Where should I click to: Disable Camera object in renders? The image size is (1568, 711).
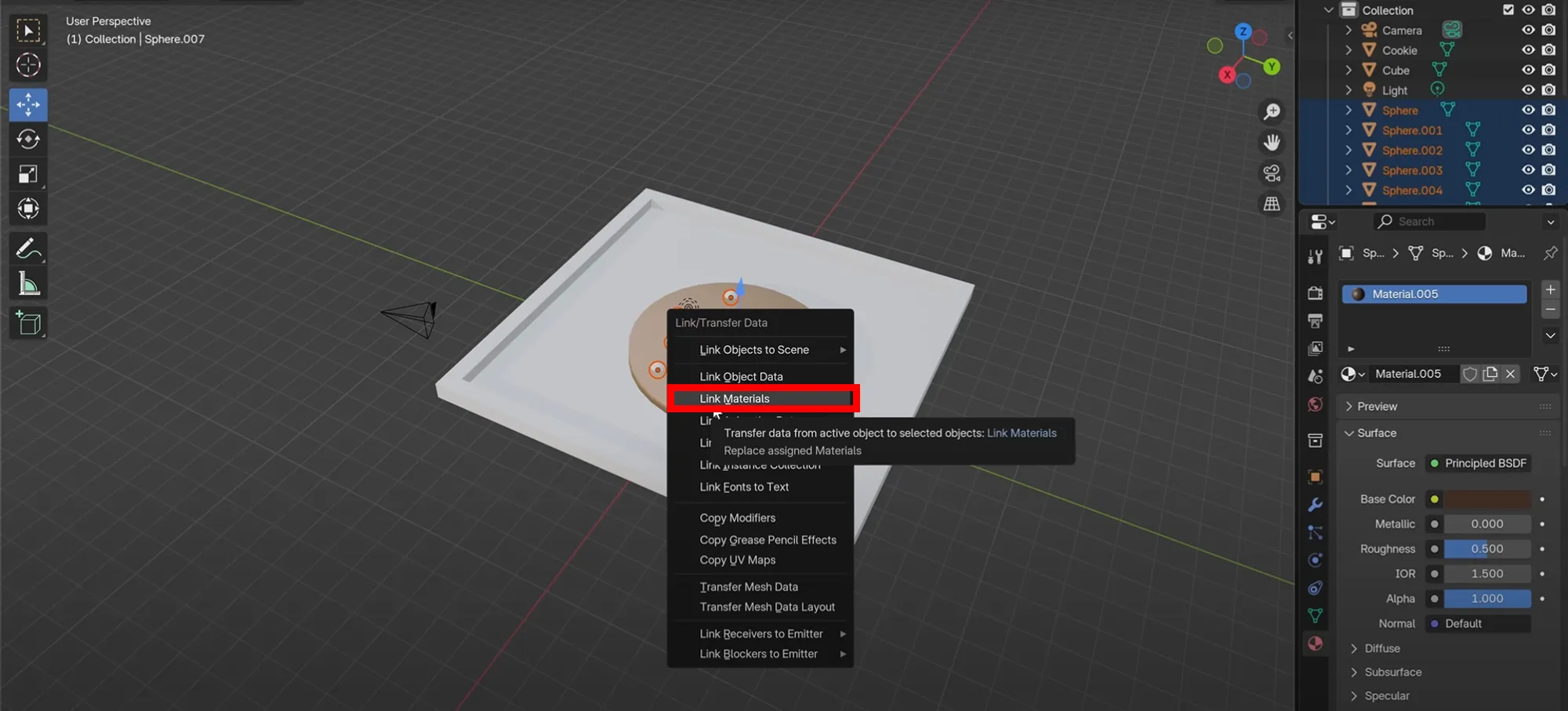point(1548,31)
